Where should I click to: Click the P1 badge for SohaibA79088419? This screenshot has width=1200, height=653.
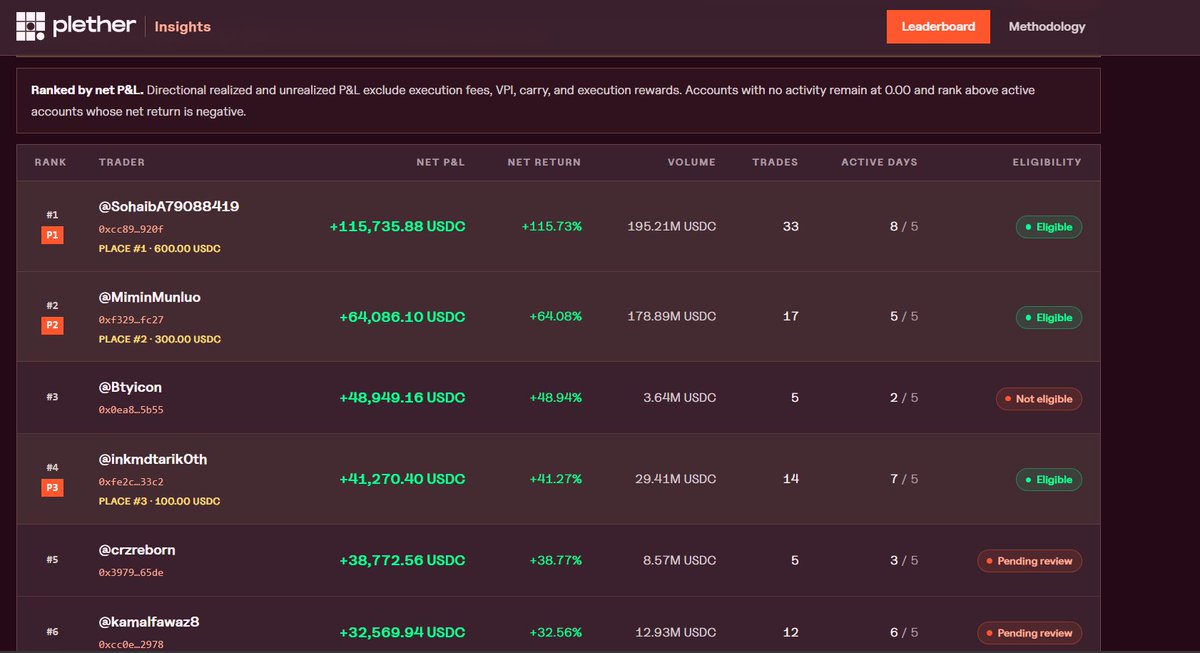coord(52,234)
